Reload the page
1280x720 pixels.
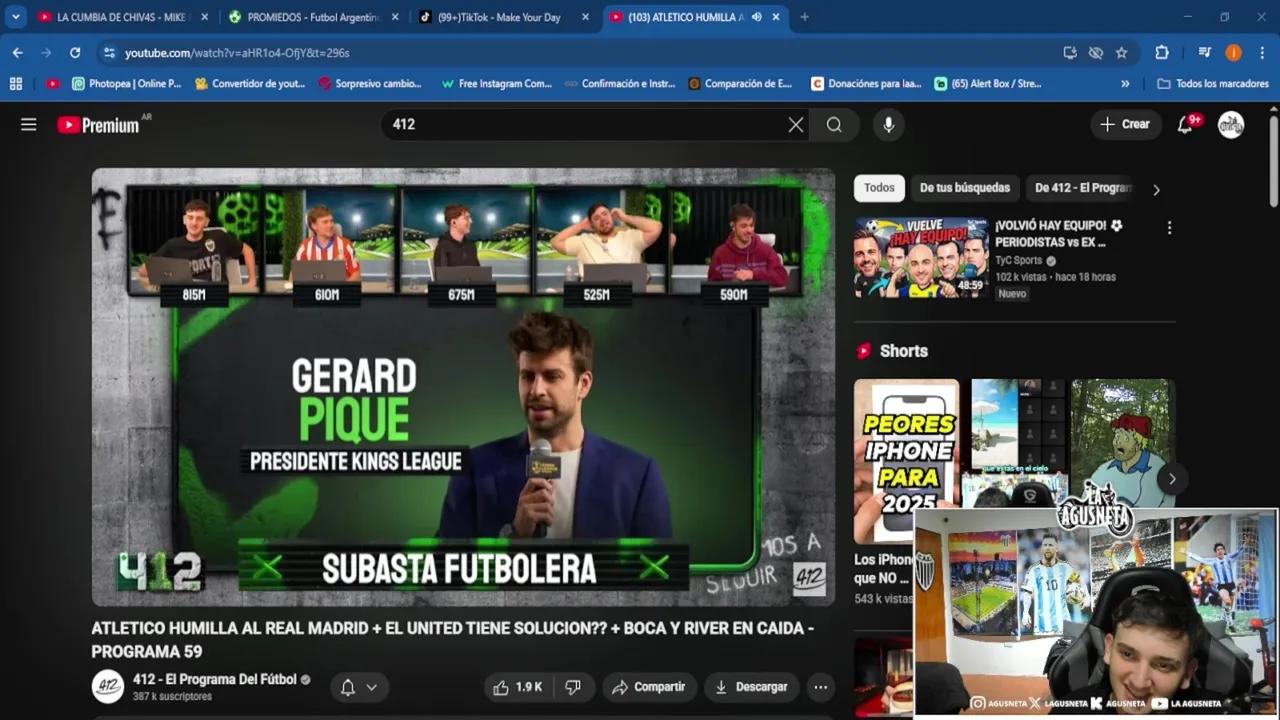(x=75, y=52)
